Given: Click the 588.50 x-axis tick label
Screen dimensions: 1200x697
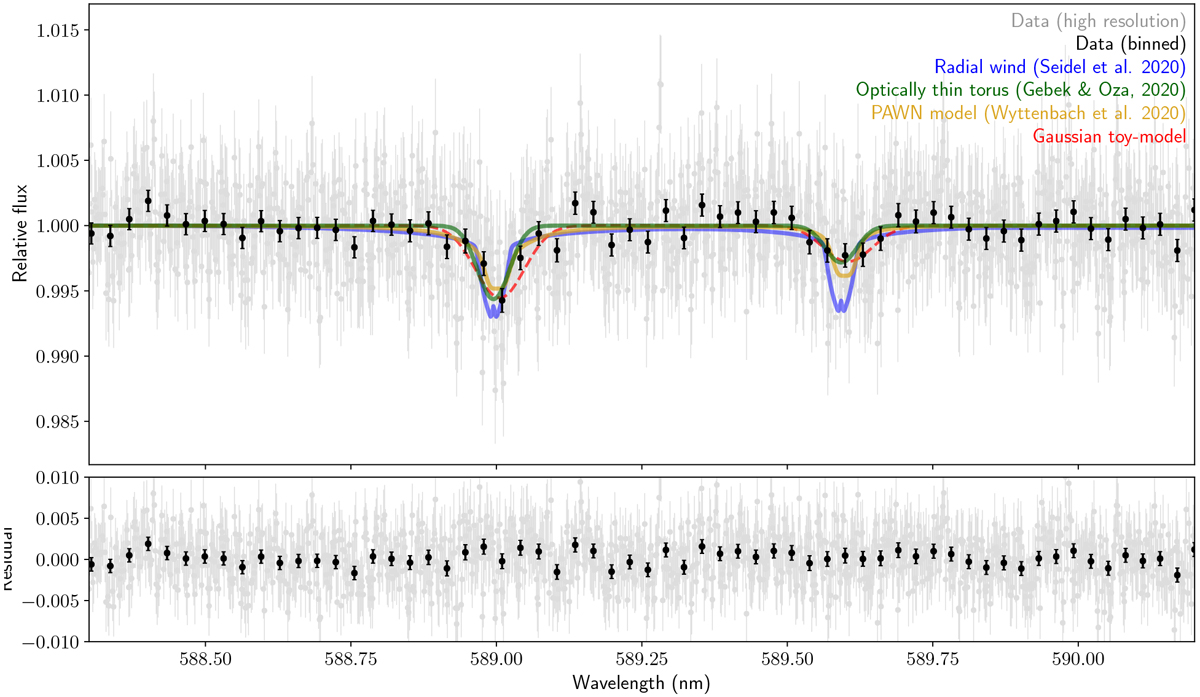Looking at the screenshot, I should (x=205, y=660).
